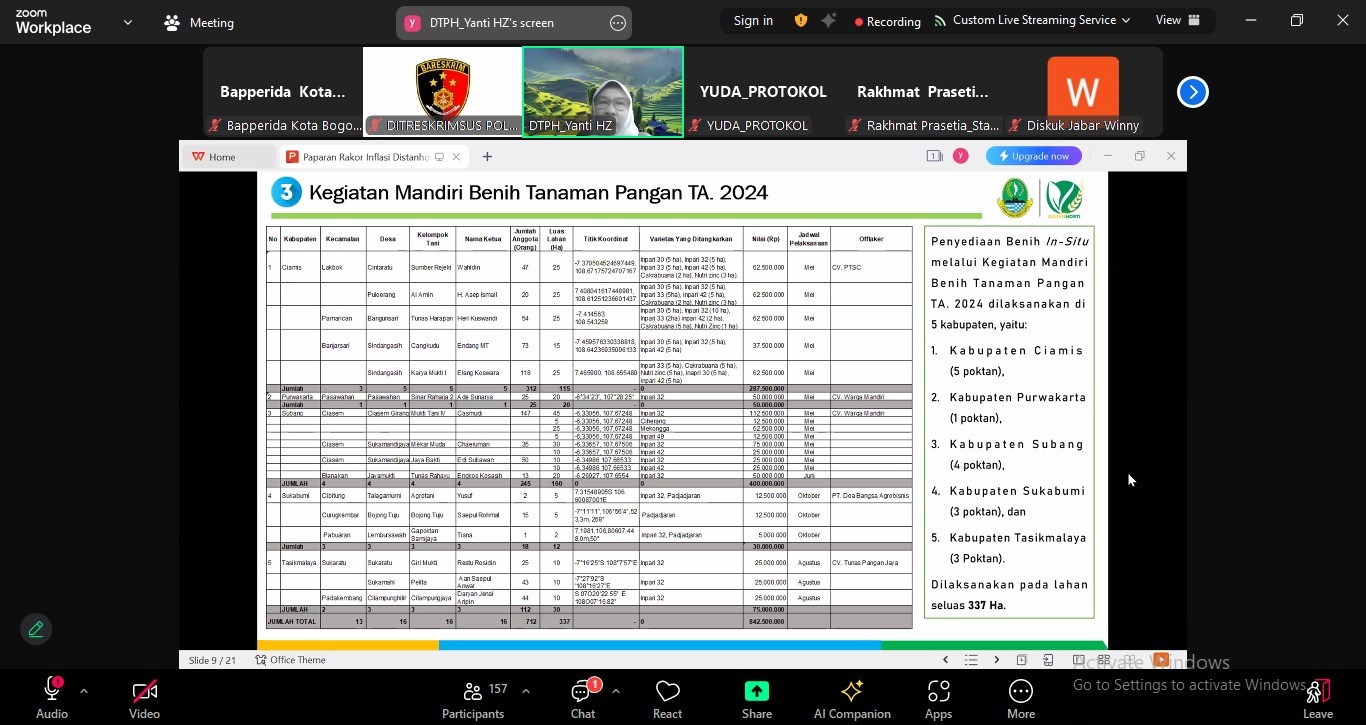Screen dimensions: 1366x725
Task: Click 'Slide 9 / 21' indicator
Action: click(x=211, y=660)
